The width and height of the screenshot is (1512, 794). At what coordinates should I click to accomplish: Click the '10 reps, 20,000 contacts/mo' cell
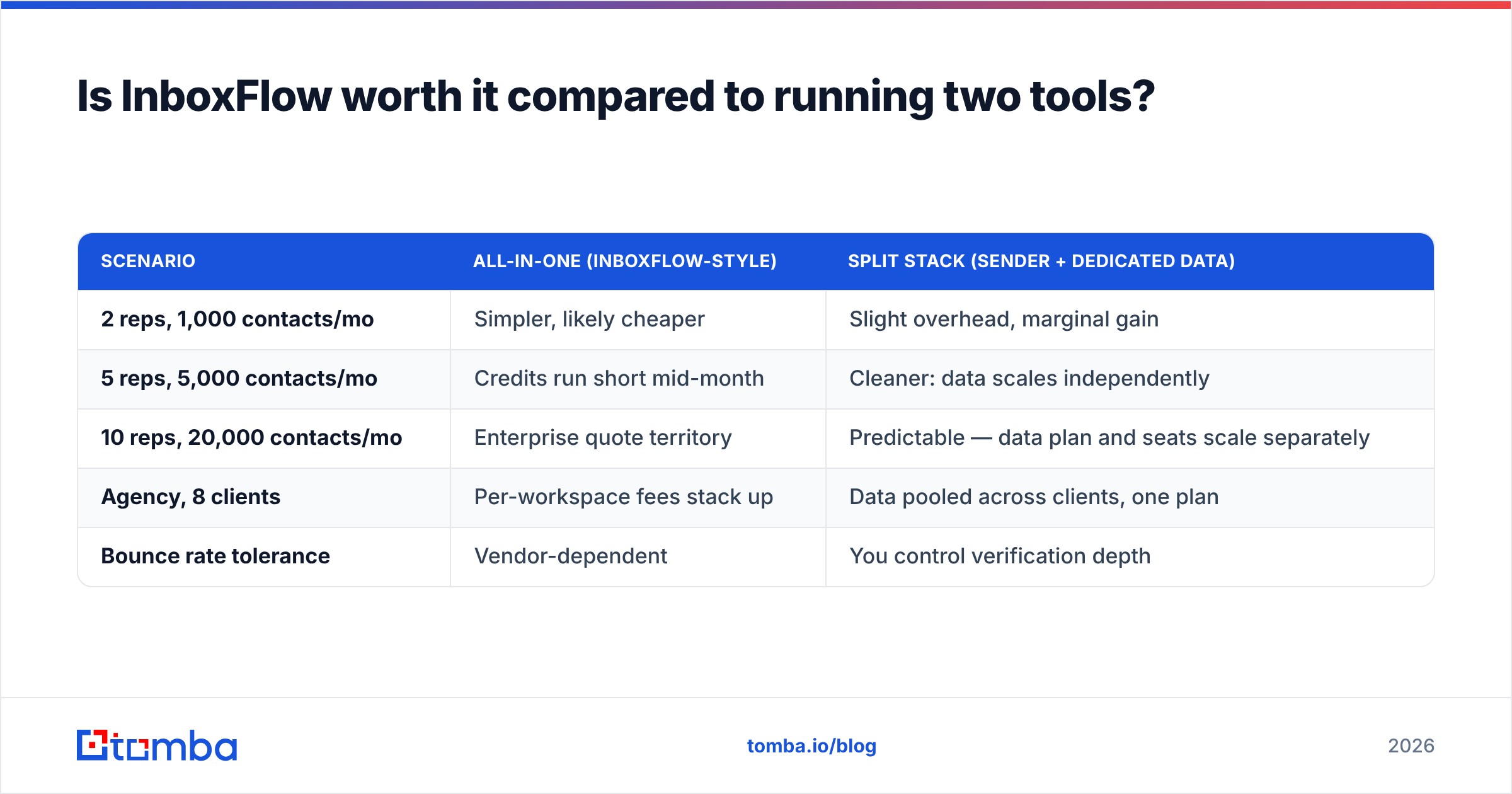[x=264, y=438]
